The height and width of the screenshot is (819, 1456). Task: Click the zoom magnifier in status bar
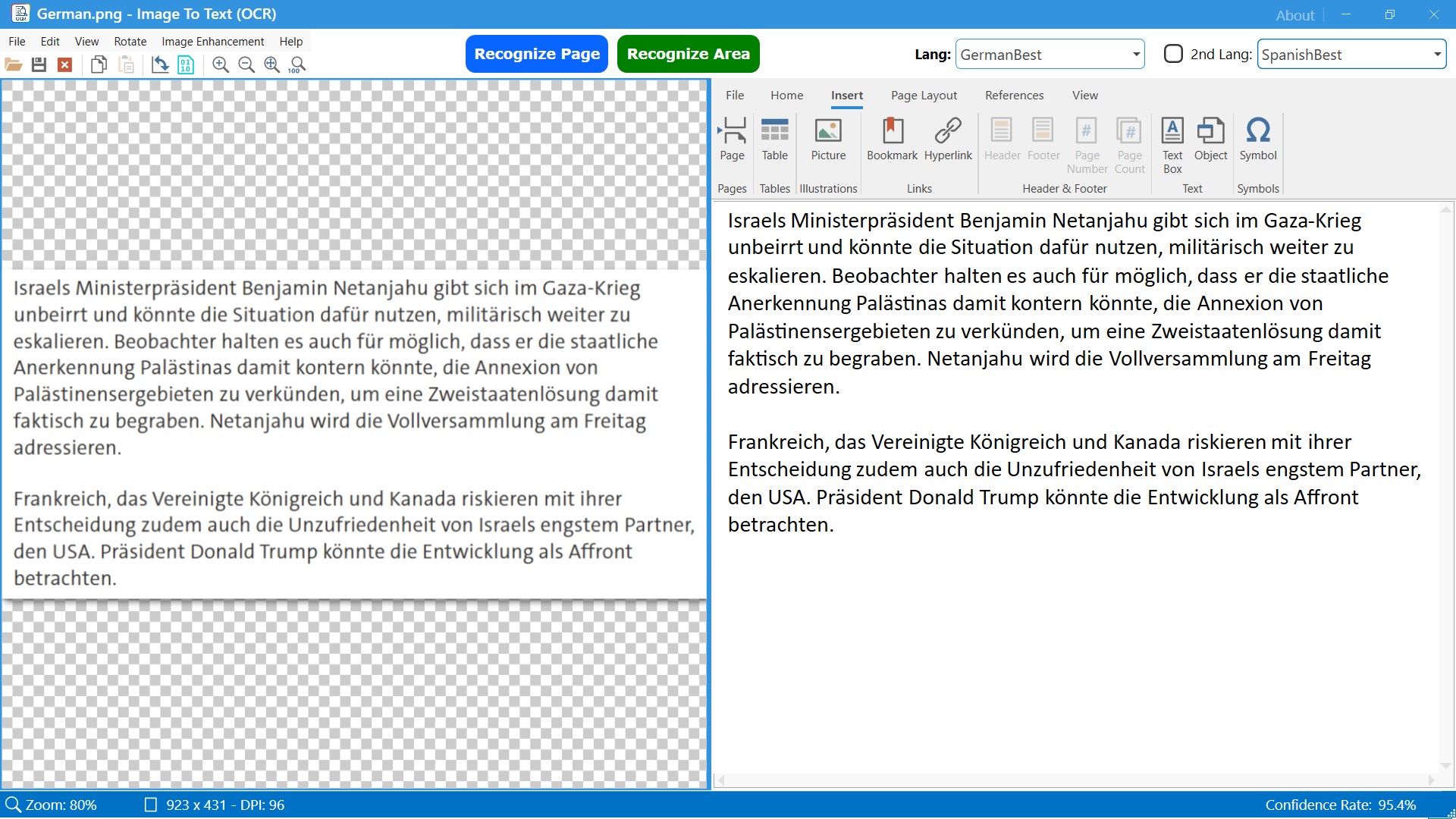pyautogui.click(x=13, y=805)
